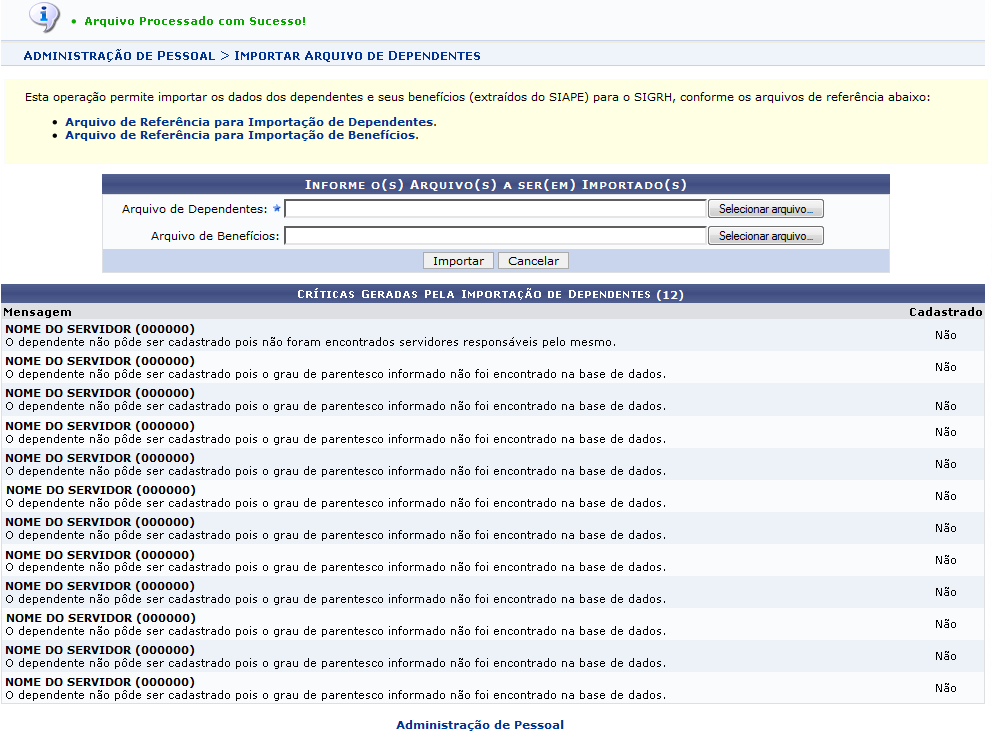This screenshot has width=992, height=738.
Task: Click the Cadastrado column header
Action: click(x=945, y=312)
